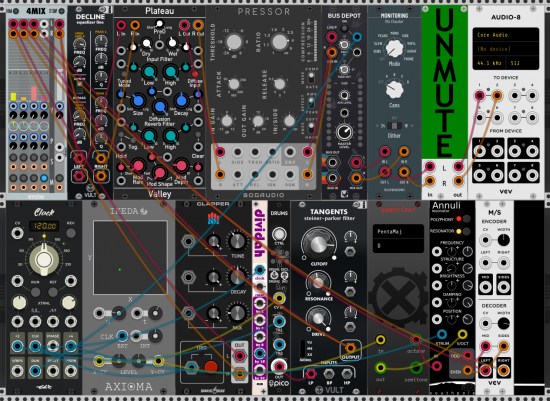The height and width of the screenshot is (401, 550).
Task: Click the DRIVE knob on Tangents filter
Action: (319, 318)
